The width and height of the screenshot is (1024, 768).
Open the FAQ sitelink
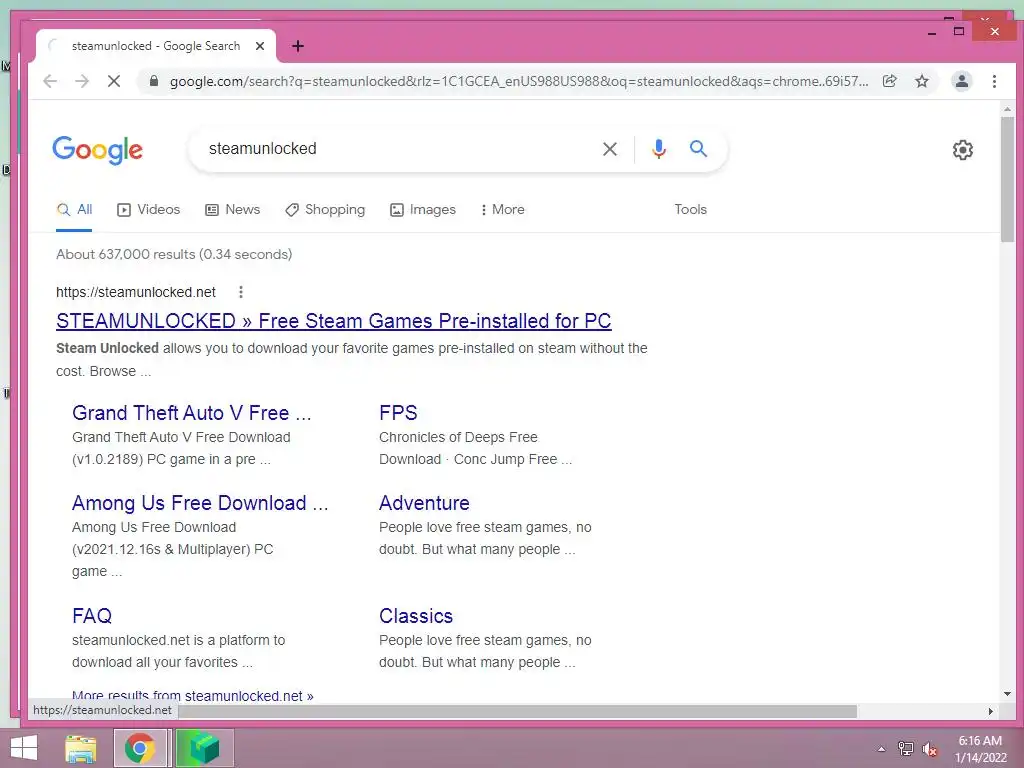coord(92,616)
